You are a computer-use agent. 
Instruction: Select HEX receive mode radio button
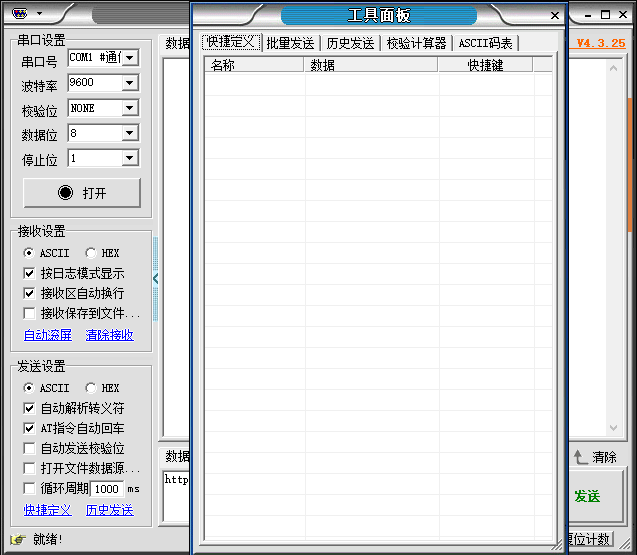[x=91, y=253]
